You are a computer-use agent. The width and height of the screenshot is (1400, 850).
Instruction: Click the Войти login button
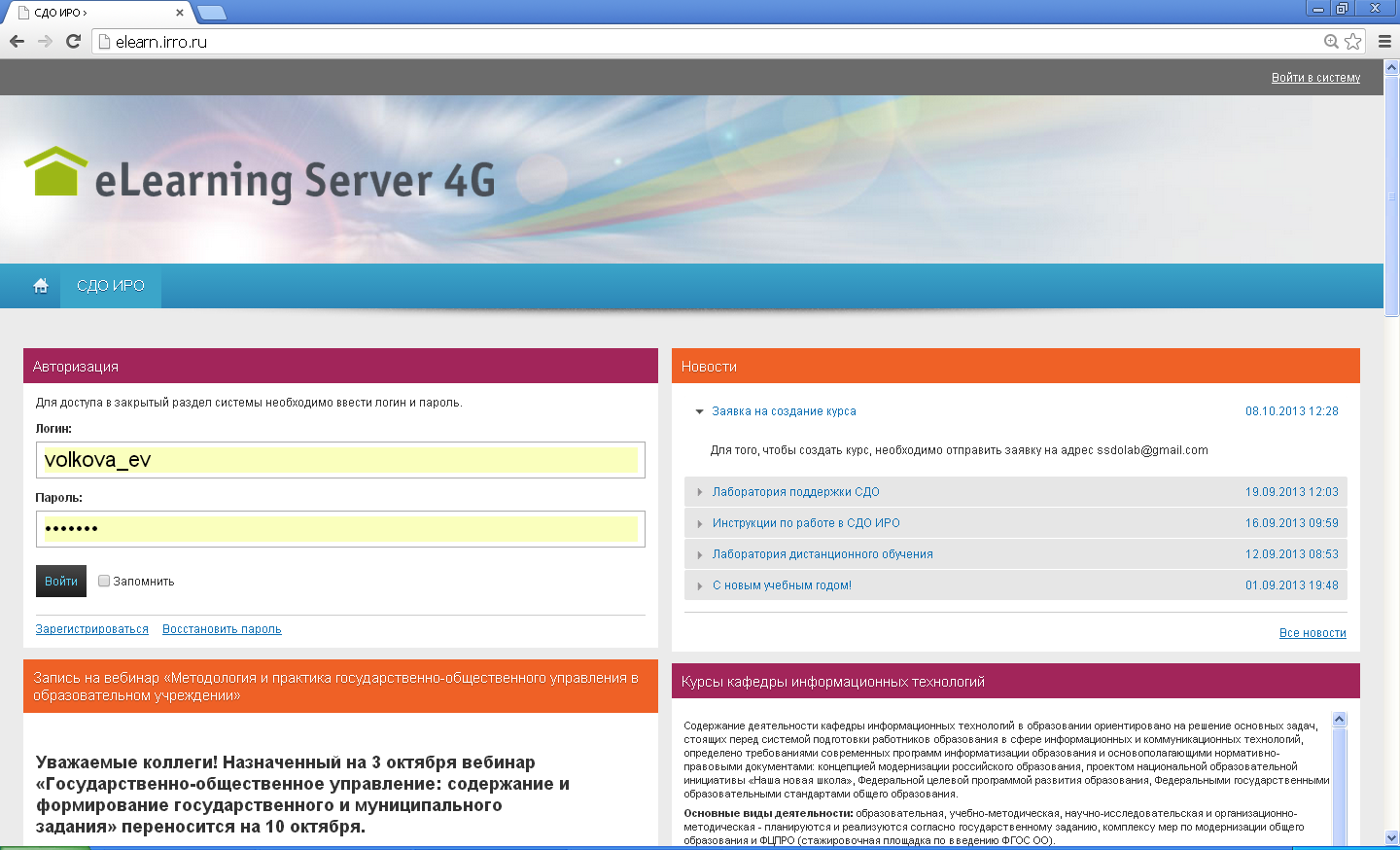(61, 581)
